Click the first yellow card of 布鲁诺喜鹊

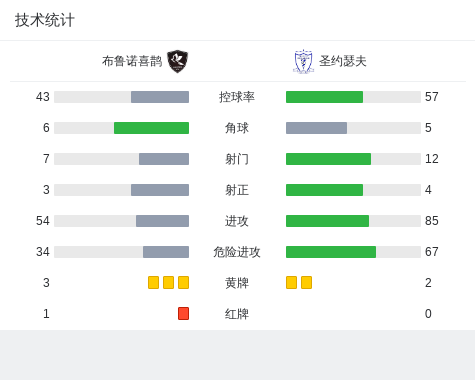153,282
